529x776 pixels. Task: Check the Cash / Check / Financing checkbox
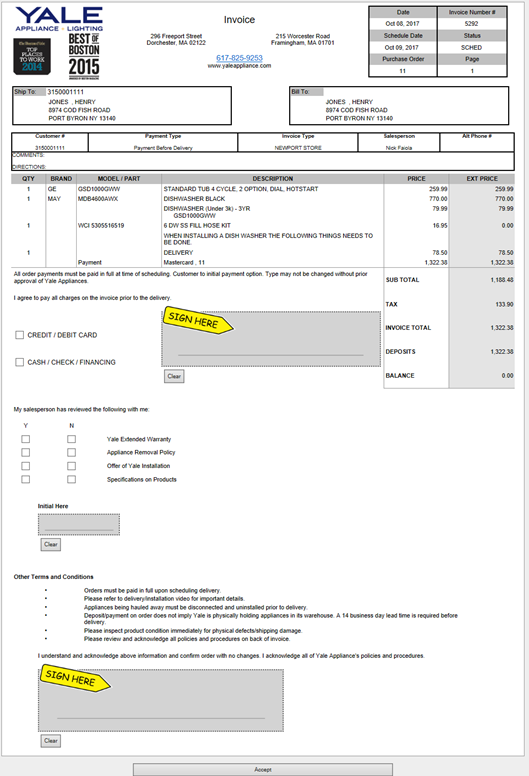pyautogui.click(x=20, y=362)
